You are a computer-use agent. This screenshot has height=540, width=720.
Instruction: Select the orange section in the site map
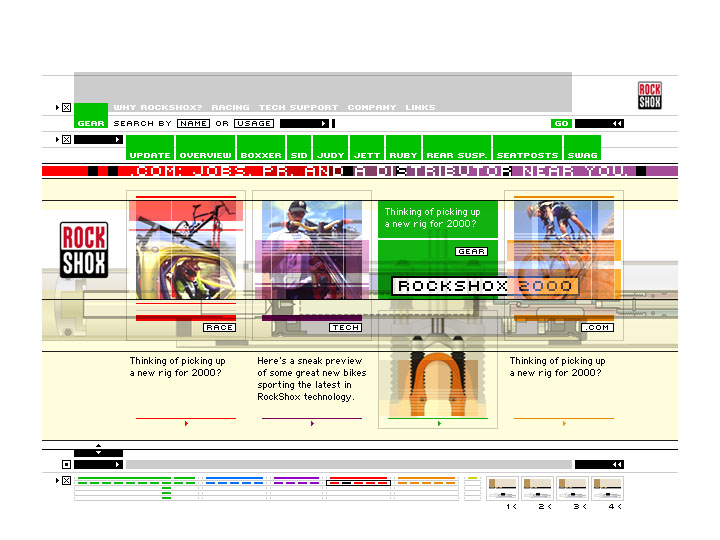[426, 481]
